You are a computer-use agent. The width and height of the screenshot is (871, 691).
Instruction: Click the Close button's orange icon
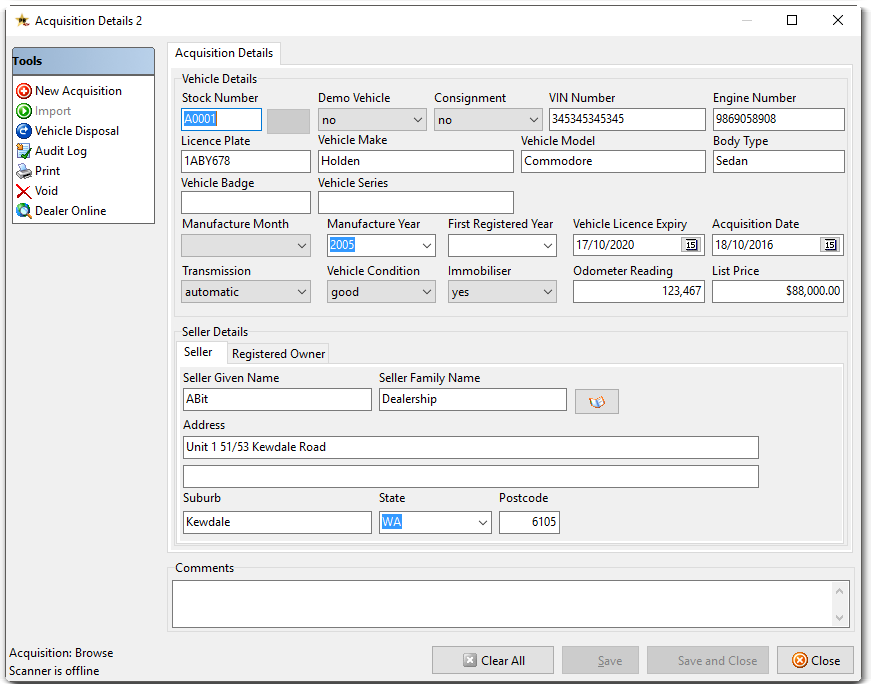(800, 660)
